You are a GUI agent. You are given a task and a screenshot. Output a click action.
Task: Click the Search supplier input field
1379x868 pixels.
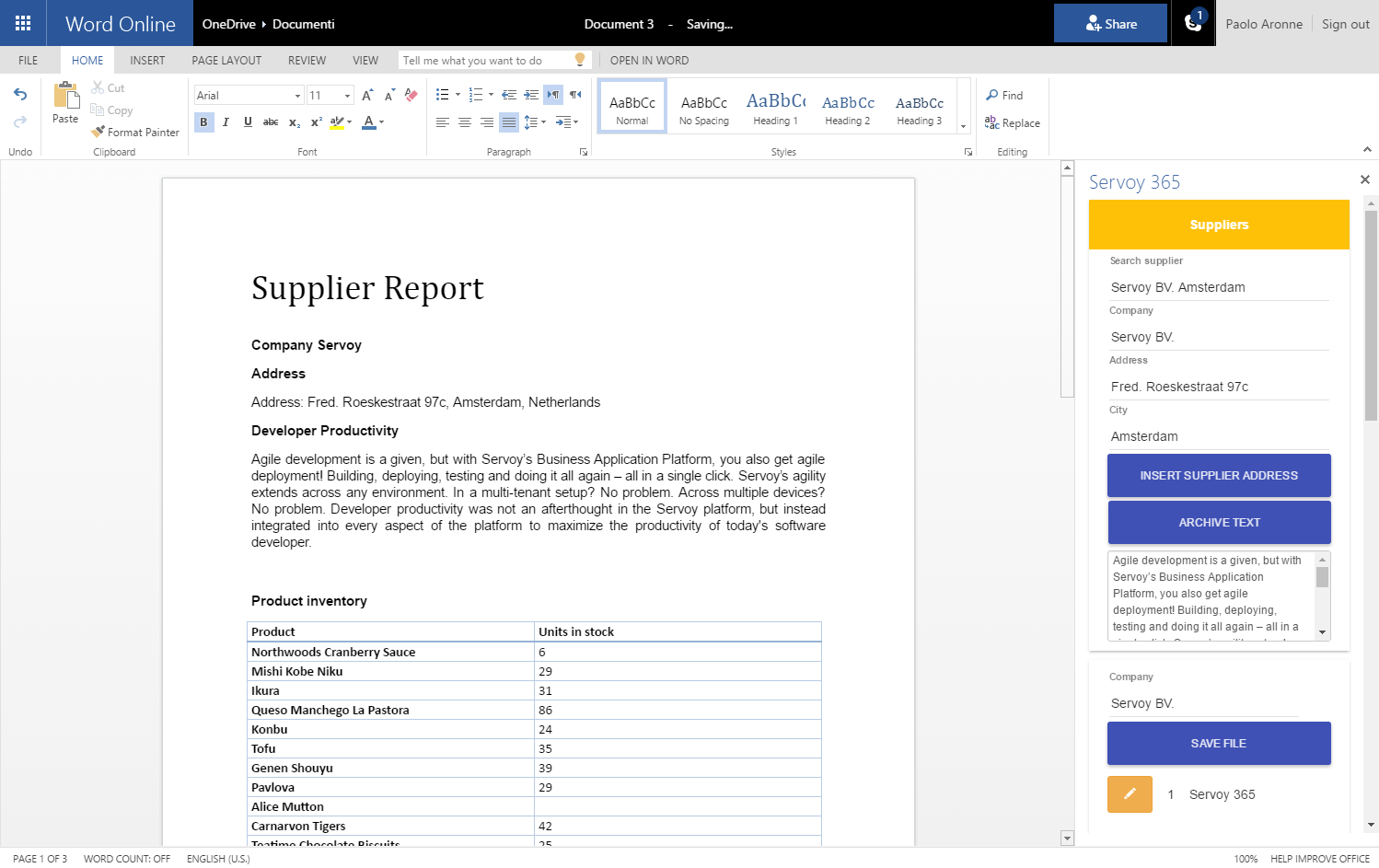coord(1218,287)
